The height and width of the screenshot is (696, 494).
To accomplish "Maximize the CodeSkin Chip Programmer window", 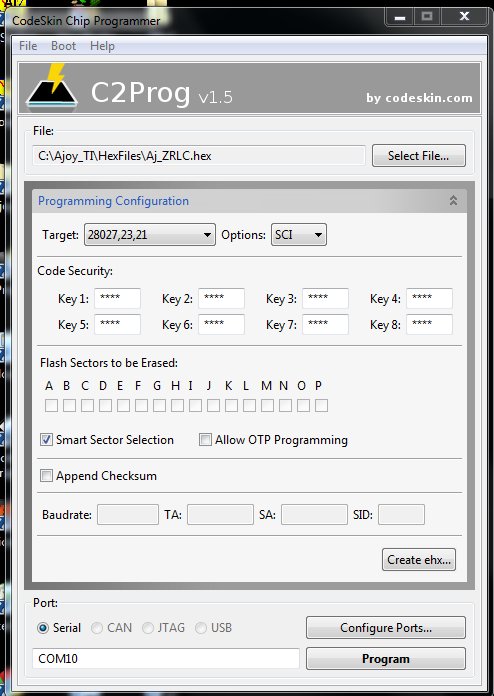I will (x=427, y=17).
